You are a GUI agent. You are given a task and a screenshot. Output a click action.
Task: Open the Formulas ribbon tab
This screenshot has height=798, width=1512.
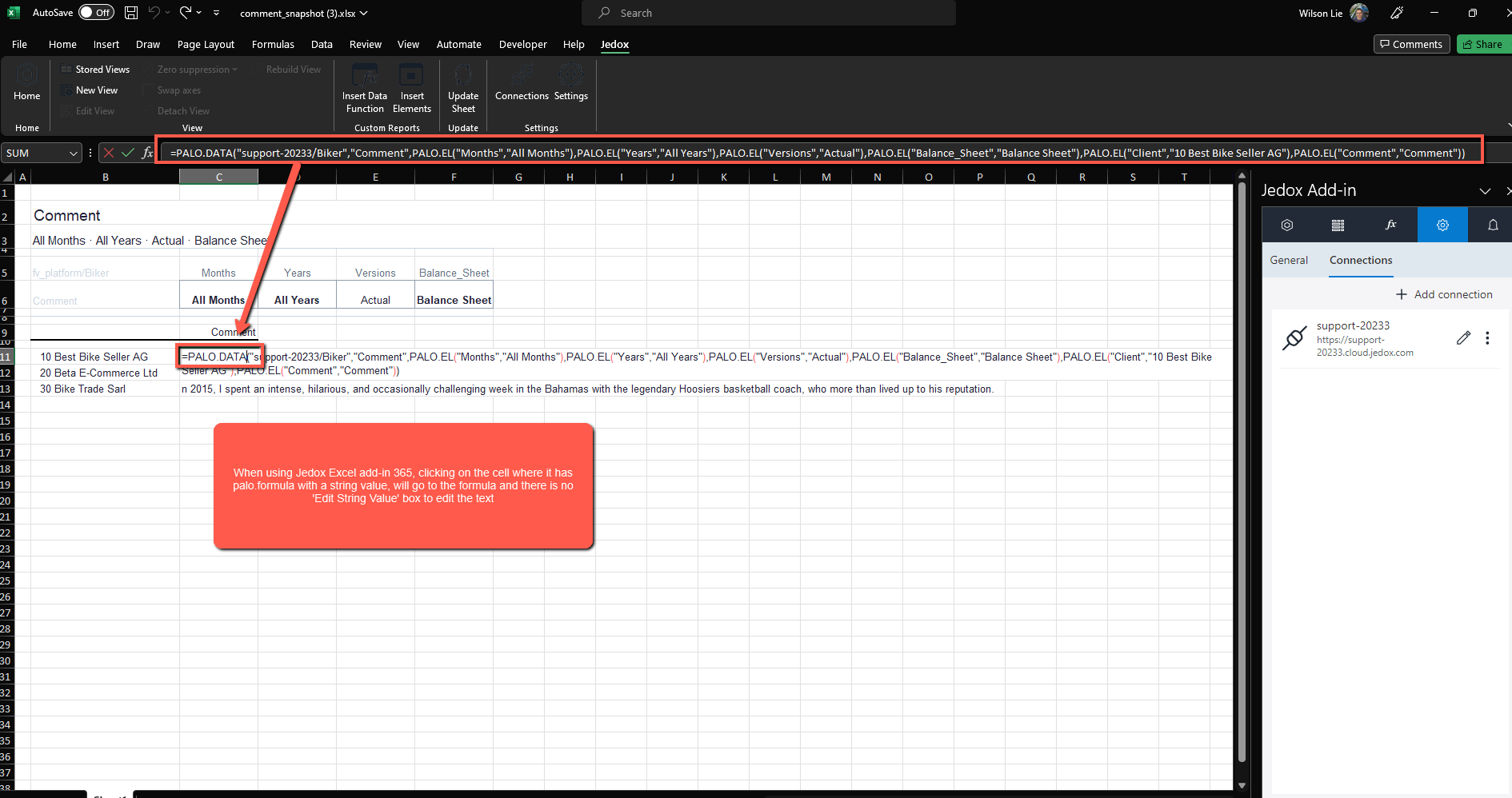273,45
